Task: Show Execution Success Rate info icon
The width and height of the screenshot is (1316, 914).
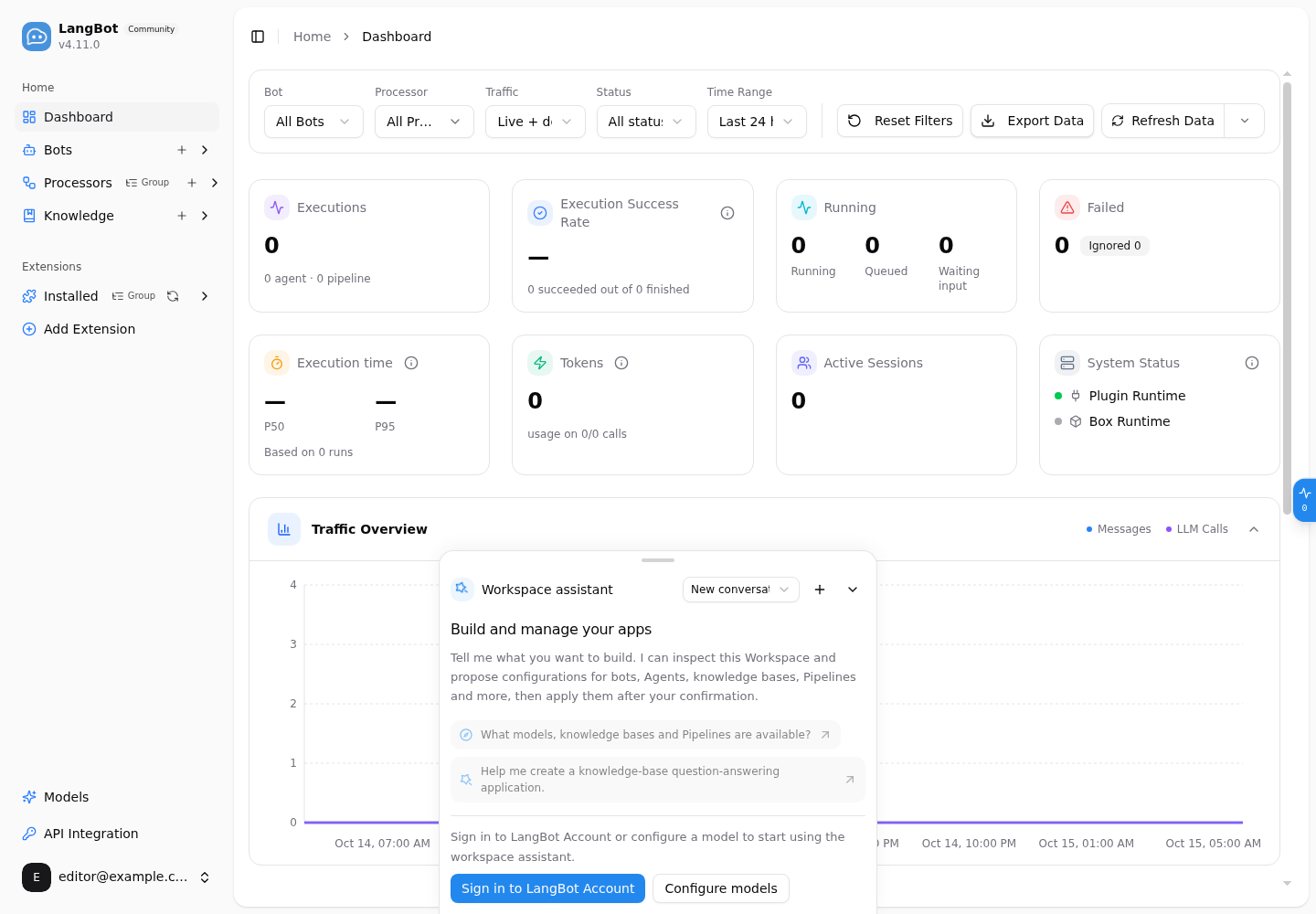Action: click(727, 213)
